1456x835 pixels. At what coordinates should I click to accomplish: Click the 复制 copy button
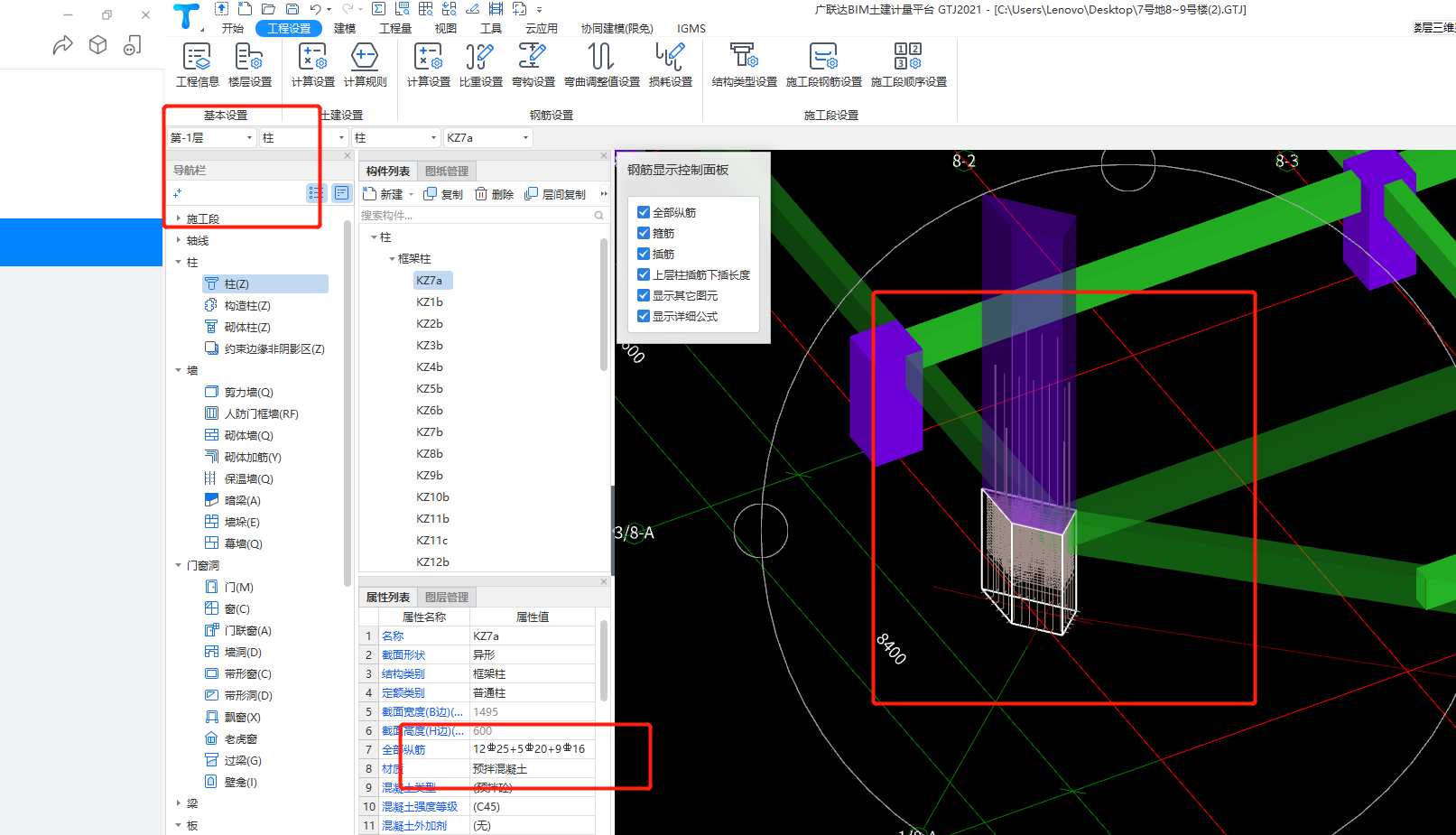point(443,194)
